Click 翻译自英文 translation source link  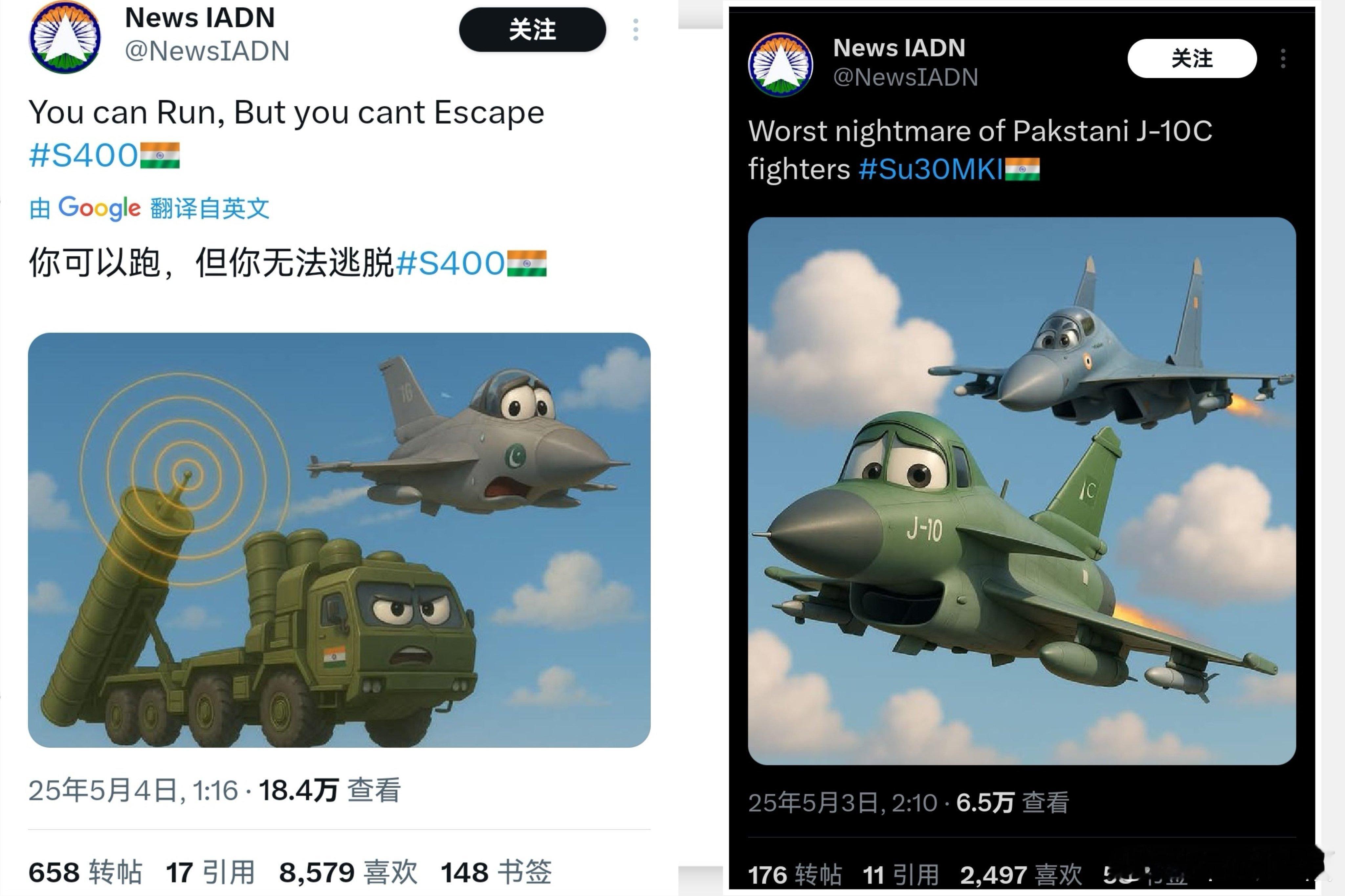210,208
